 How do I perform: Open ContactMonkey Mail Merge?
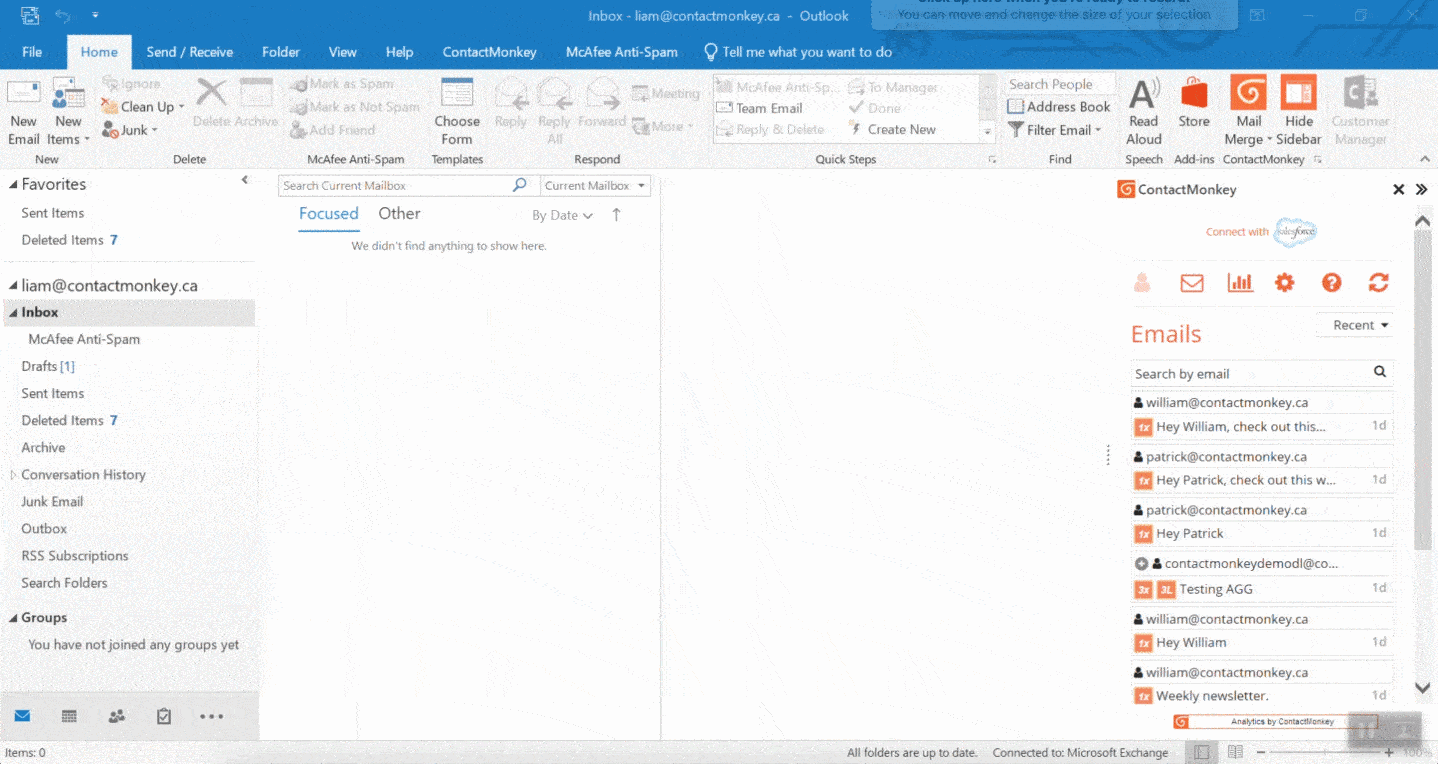(1249, 112)
